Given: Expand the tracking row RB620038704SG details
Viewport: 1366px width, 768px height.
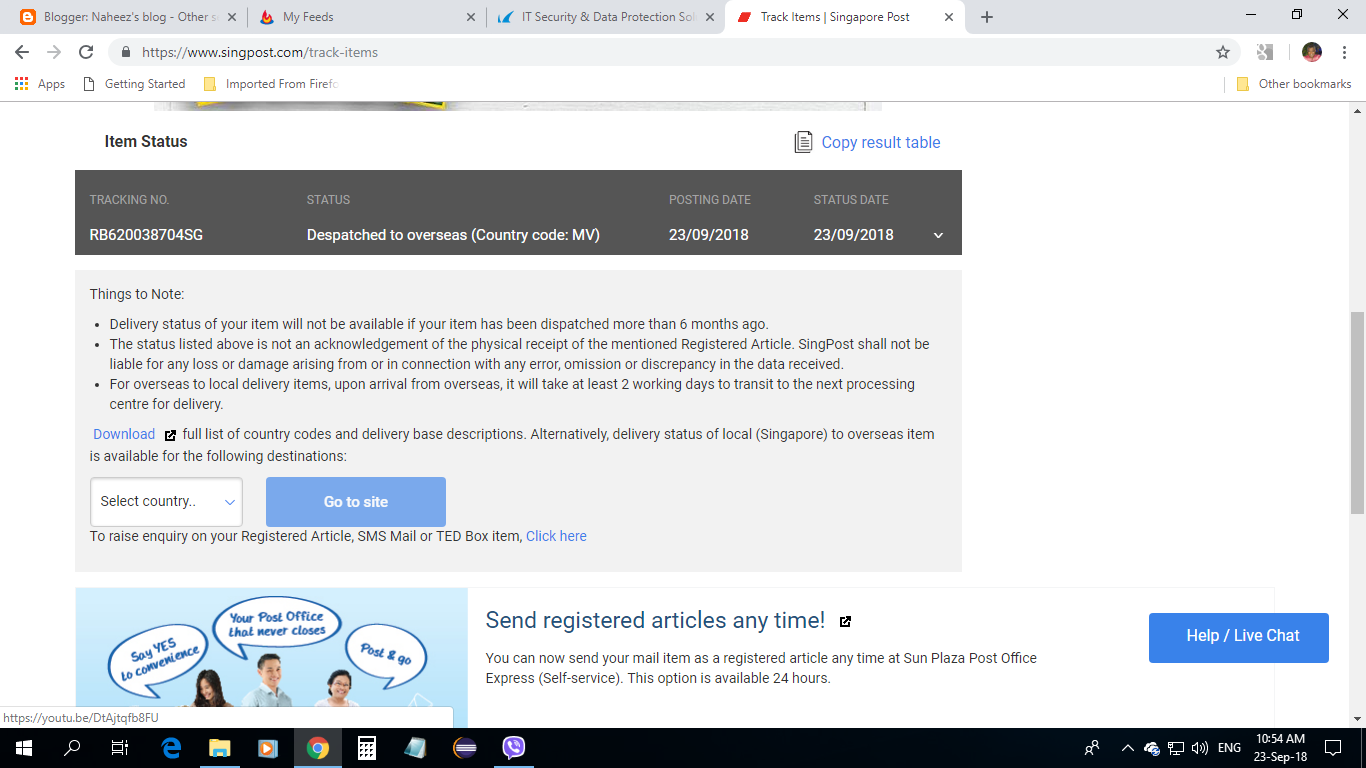Looking at the screenshot, I should 938,235.
